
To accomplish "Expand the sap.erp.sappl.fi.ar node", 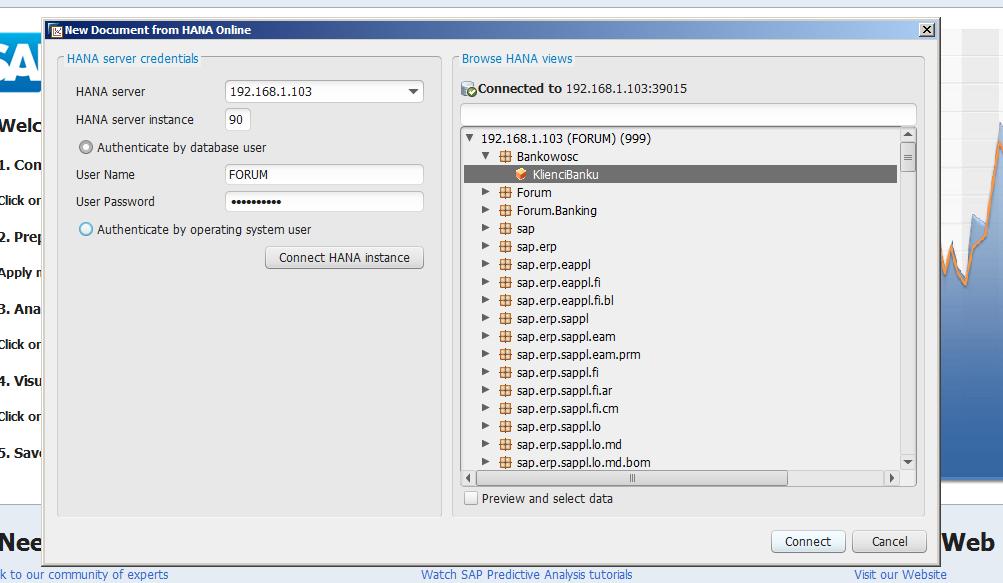I will click(486, 389).
